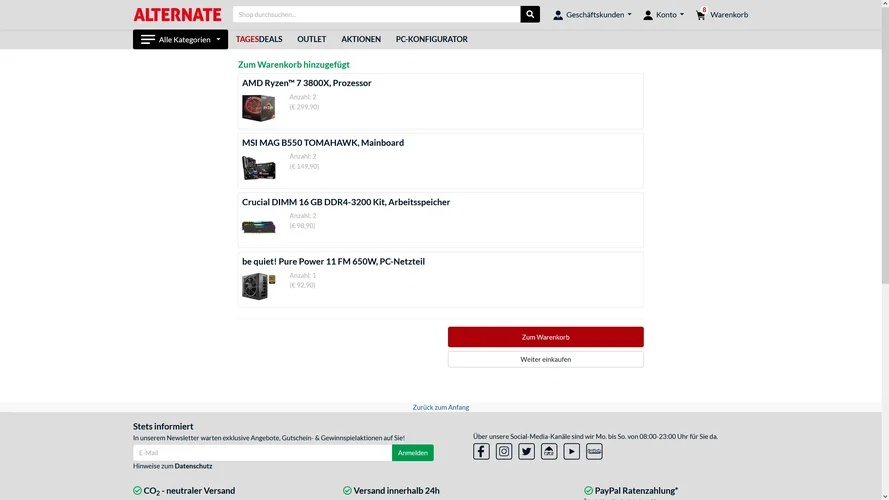889x500 pixels.
Task: Click the Zum Warenkorb button
Action: click(x=545, y=337)
